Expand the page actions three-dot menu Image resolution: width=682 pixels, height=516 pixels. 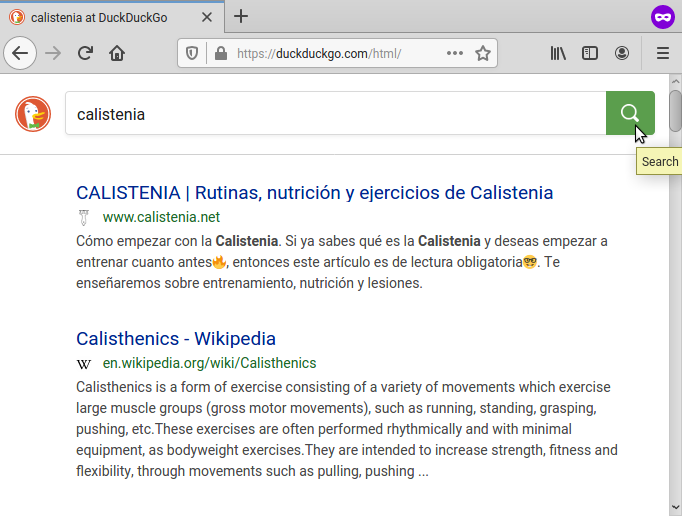click(x=454, y=54)
